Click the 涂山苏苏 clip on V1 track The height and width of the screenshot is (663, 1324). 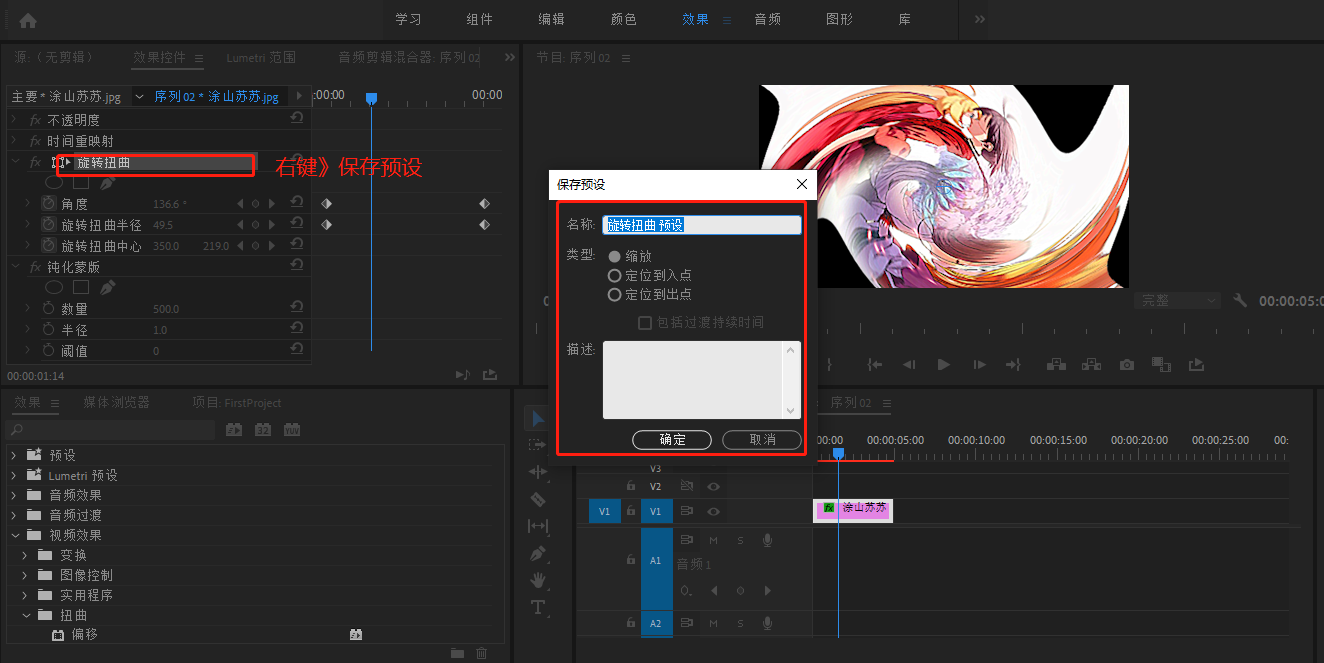pos(853,509)
